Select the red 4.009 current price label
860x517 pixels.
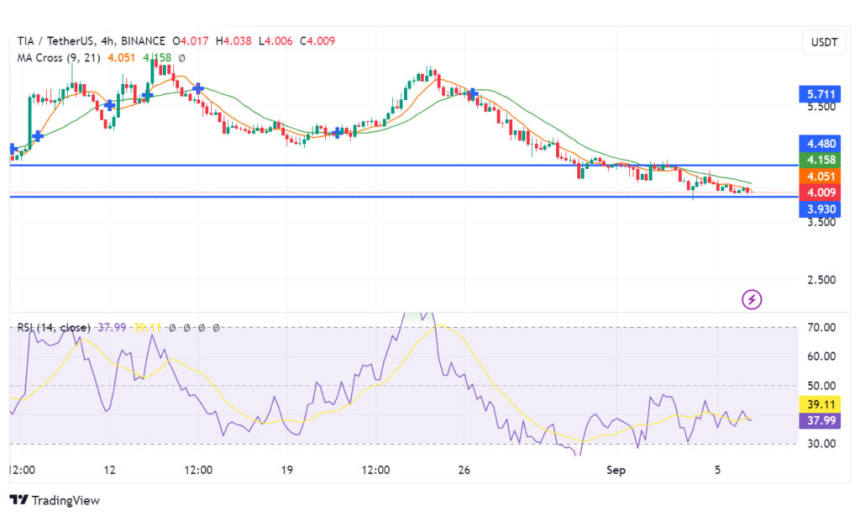click(822, 192)
